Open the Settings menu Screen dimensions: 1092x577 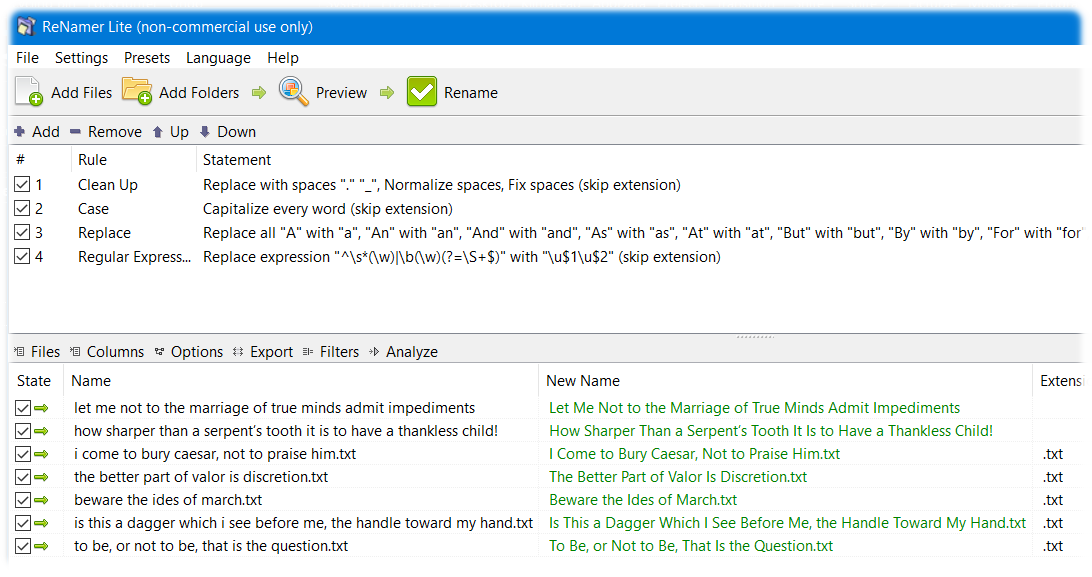[81, 58]
